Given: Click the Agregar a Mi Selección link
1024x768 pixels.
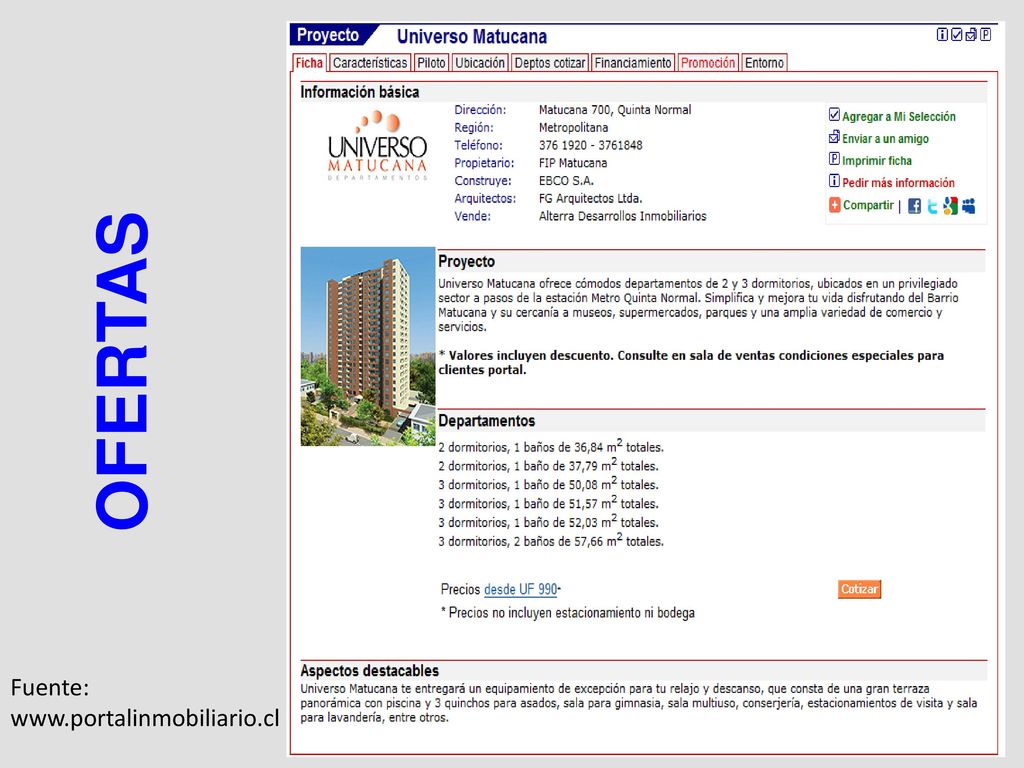Looking at the screenshot, I should point(899,117).
